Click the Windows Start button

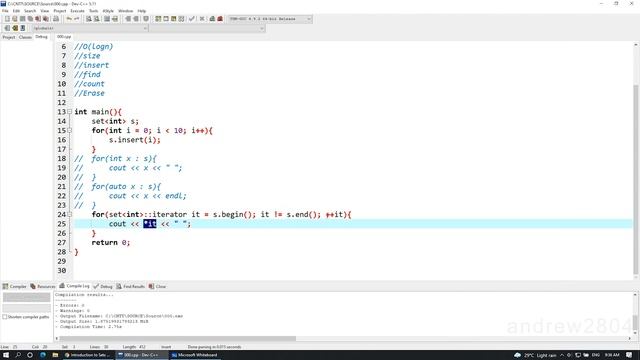[x=6, y=355]
